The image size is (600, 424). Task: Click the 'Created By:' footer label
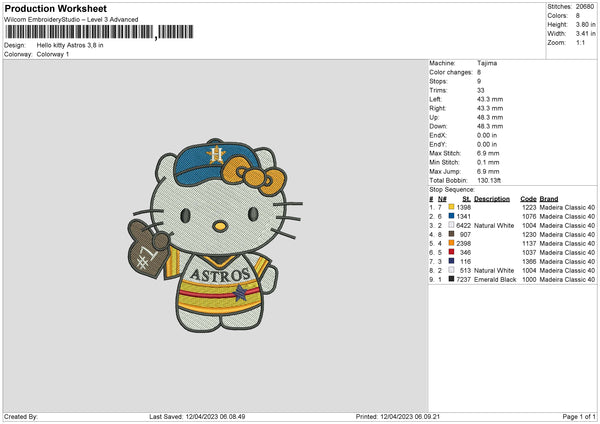pyautogui.click(x=21, y=416)
